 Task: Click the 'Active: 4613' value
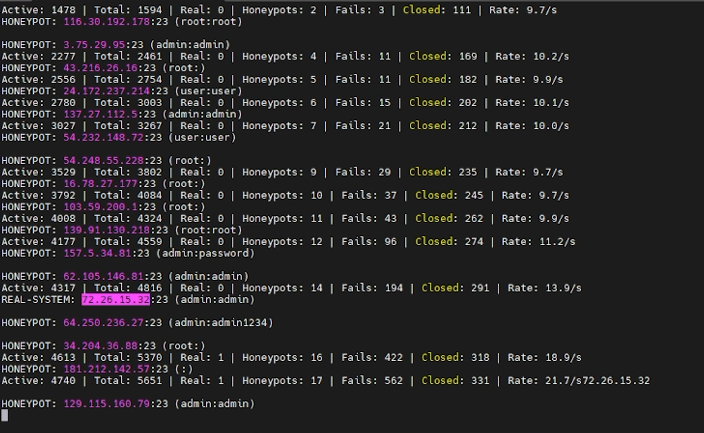39,358
